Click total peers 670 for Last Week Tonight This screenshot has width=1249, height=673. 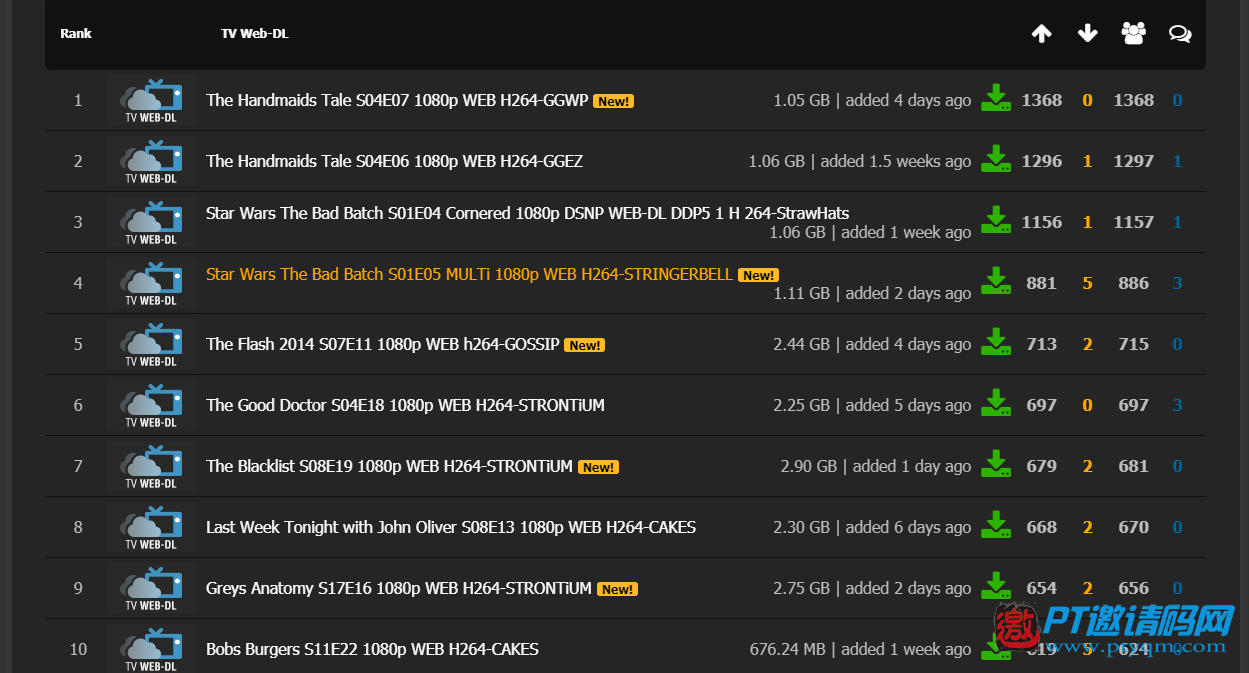(x=1133, y=527)
